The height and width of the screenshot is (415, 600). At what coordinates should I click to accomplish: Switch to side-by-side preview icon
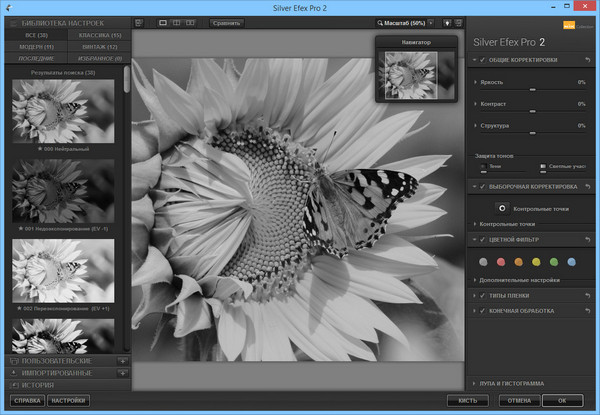[x=190, y=21]
